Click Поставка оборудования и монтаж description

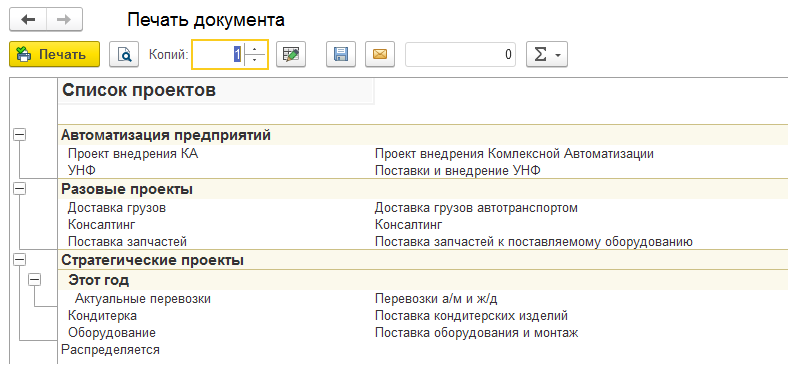pos(477,332)
